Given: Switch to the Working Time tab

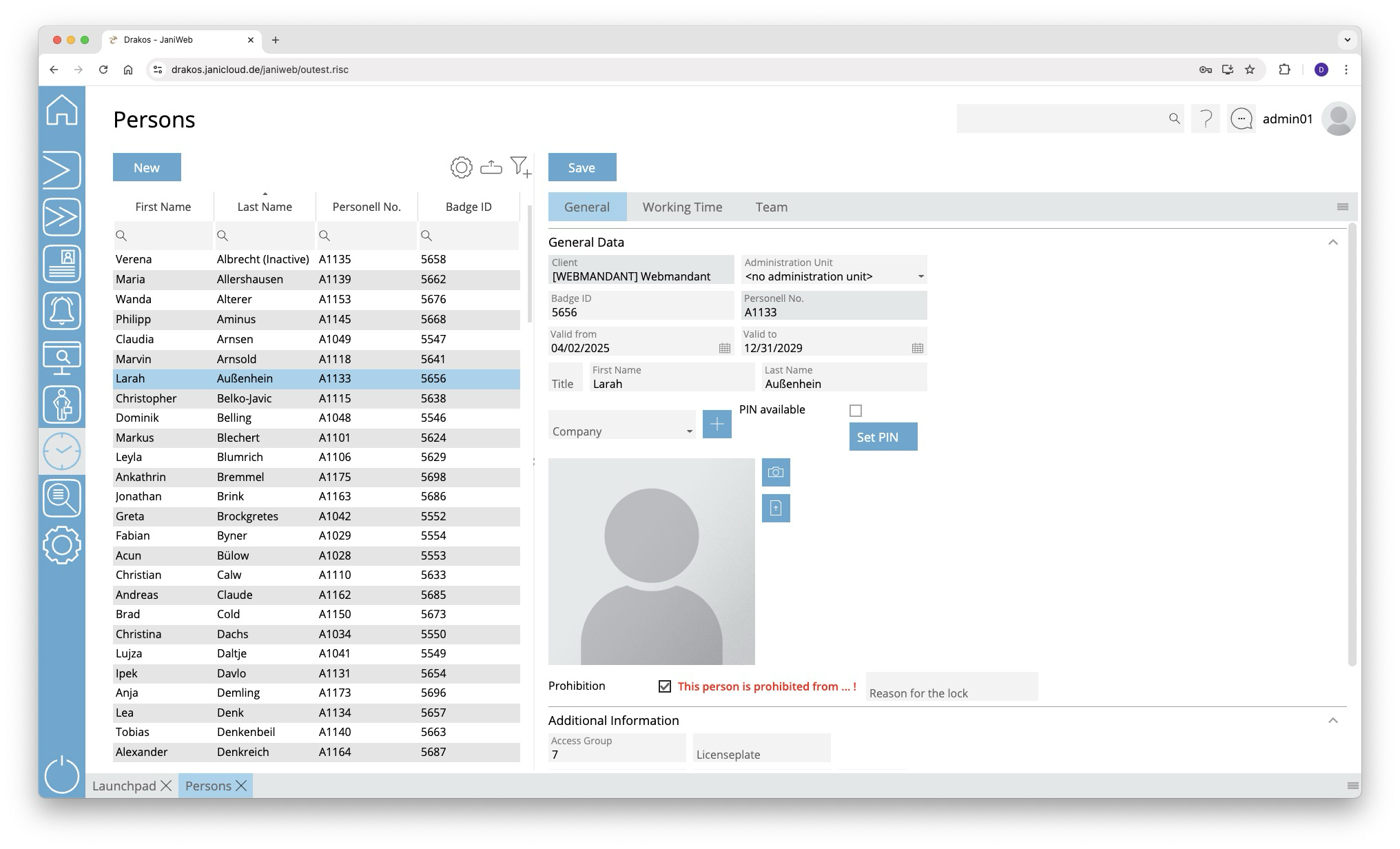Looking at the screenshot, I should pos(682,207).
